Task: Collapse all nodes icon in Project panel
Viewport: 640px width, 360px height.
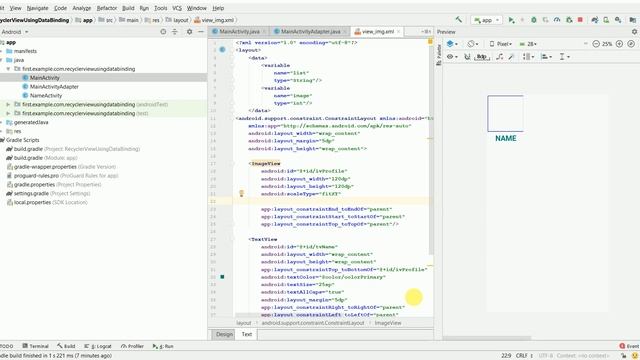Action: tap(175, 31)
